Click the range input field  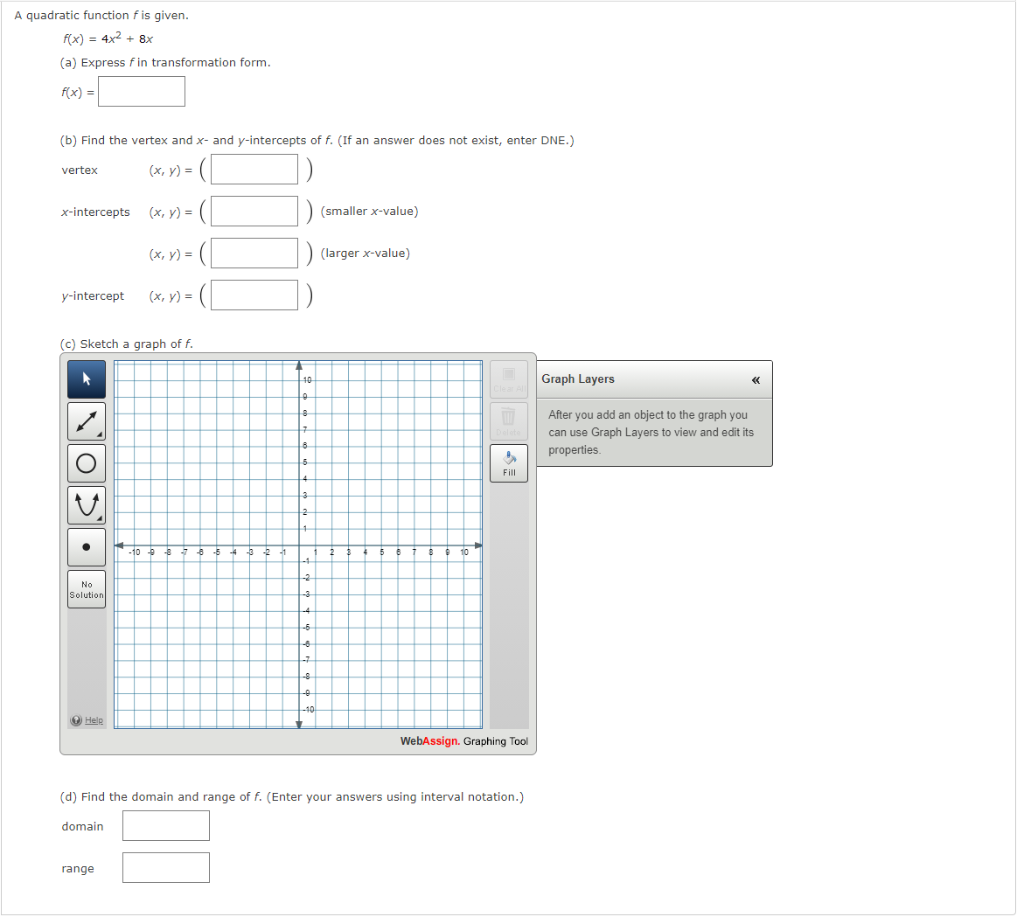165,867
